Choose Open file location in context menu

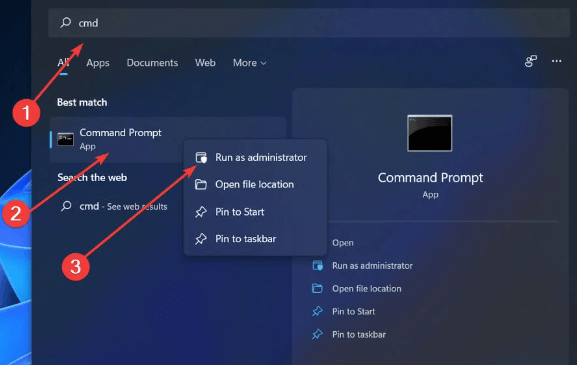coord(255,184)
